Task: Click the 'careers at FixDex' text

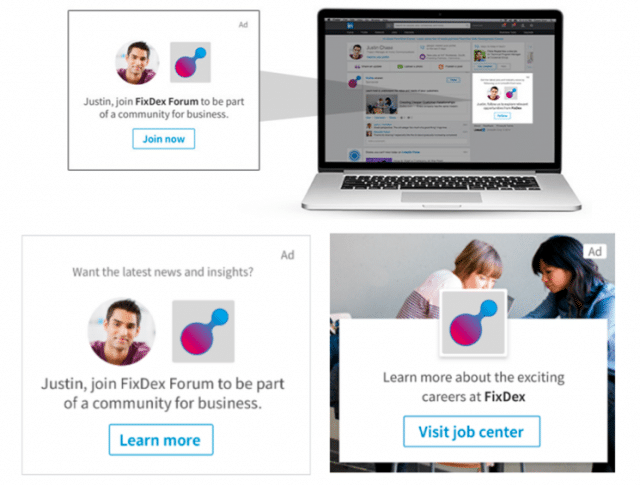Action: coord(473,397)
